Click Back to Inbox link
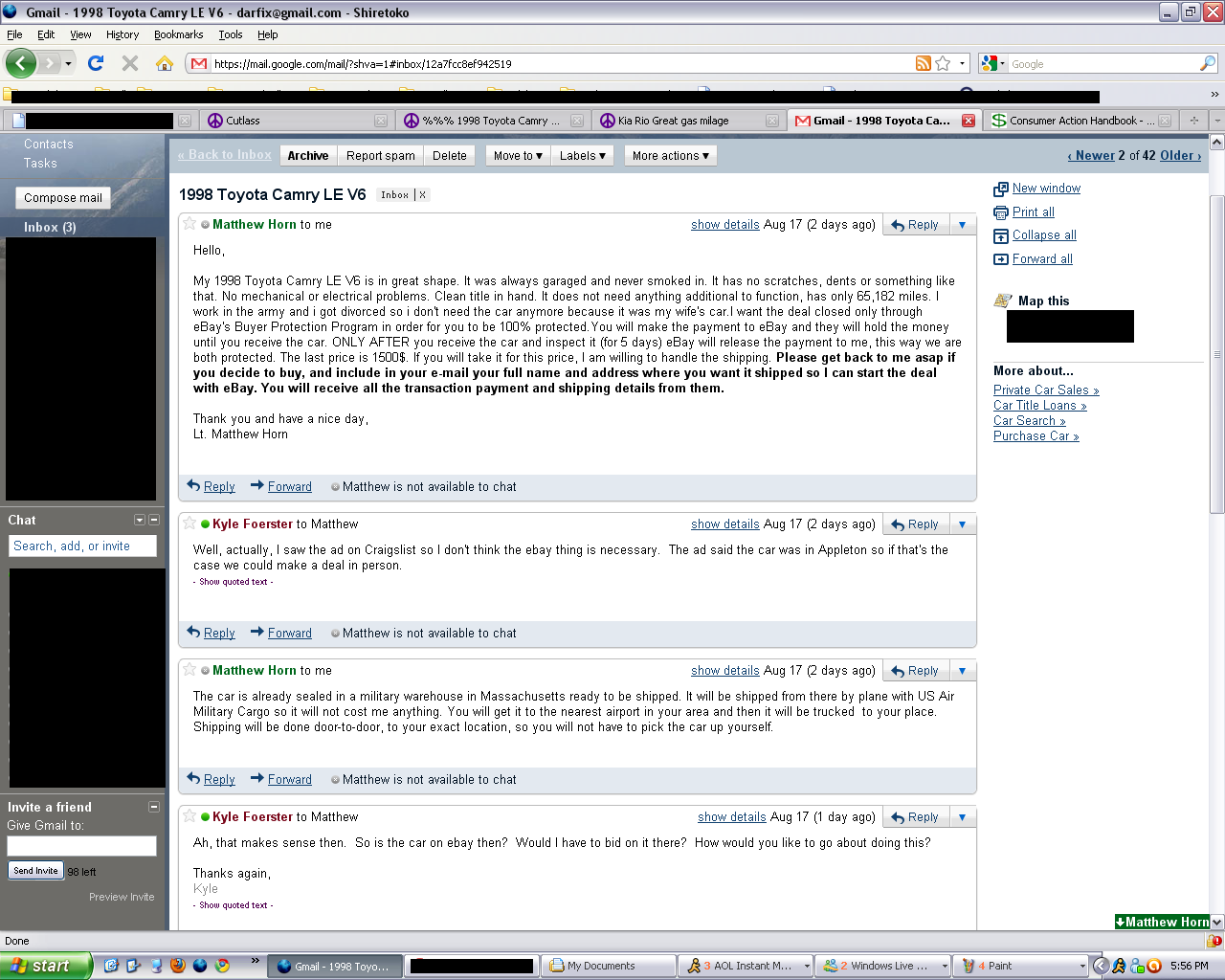The height and width of the screenshot is (980, 1225). point(225,154)
